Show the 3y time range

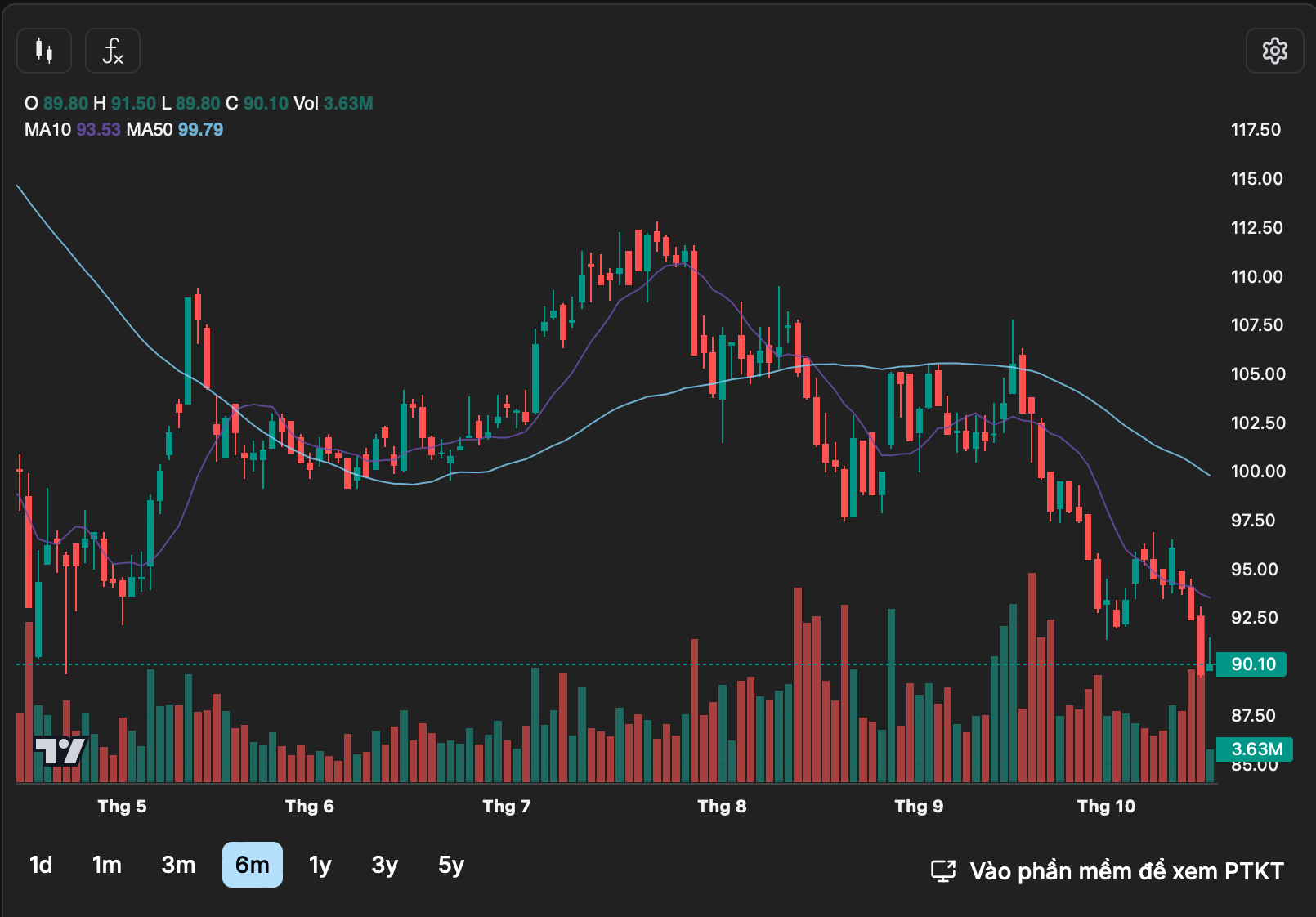(x=384, y=865)
